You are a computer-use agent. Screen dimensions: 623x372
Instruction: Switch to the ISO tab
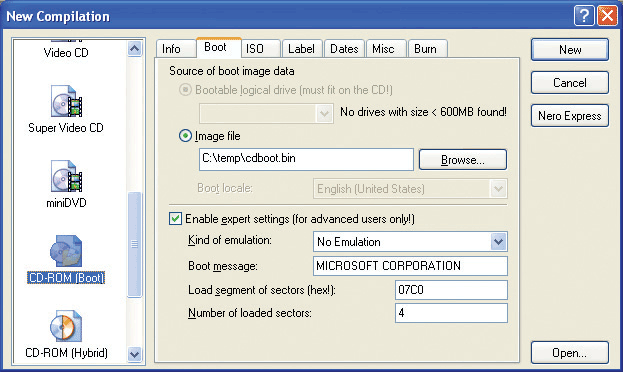[261, 49]
